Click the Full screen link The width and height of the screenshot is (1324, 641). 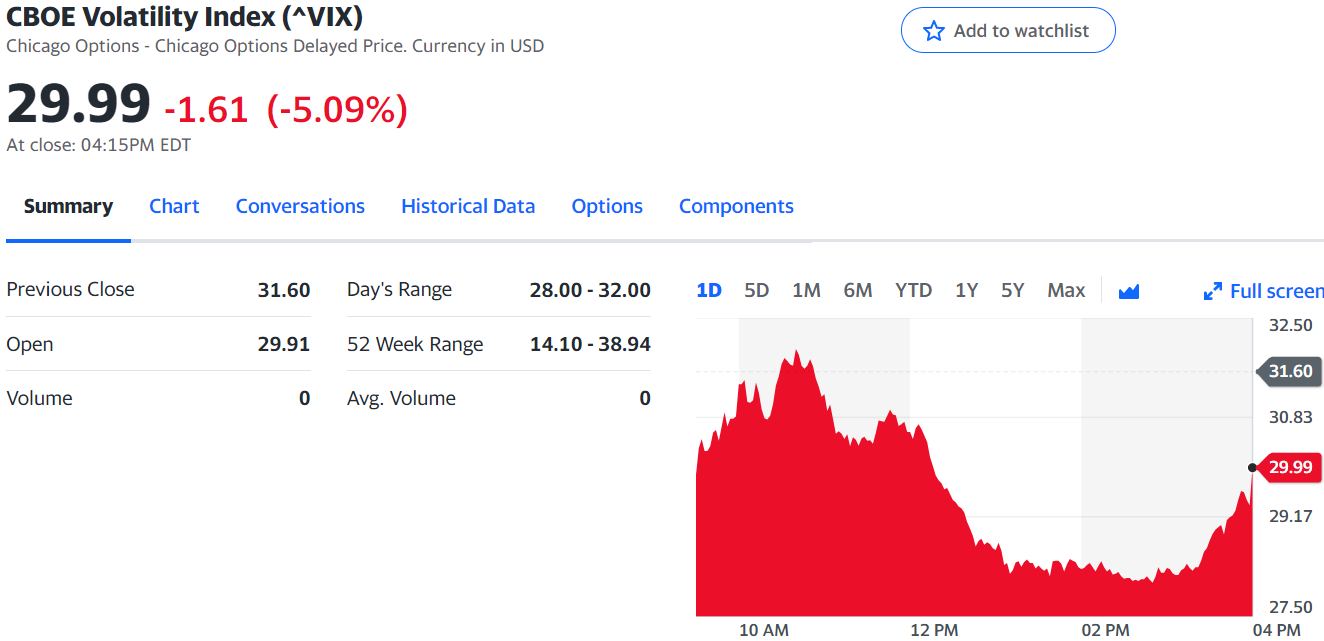point(1264,291)
